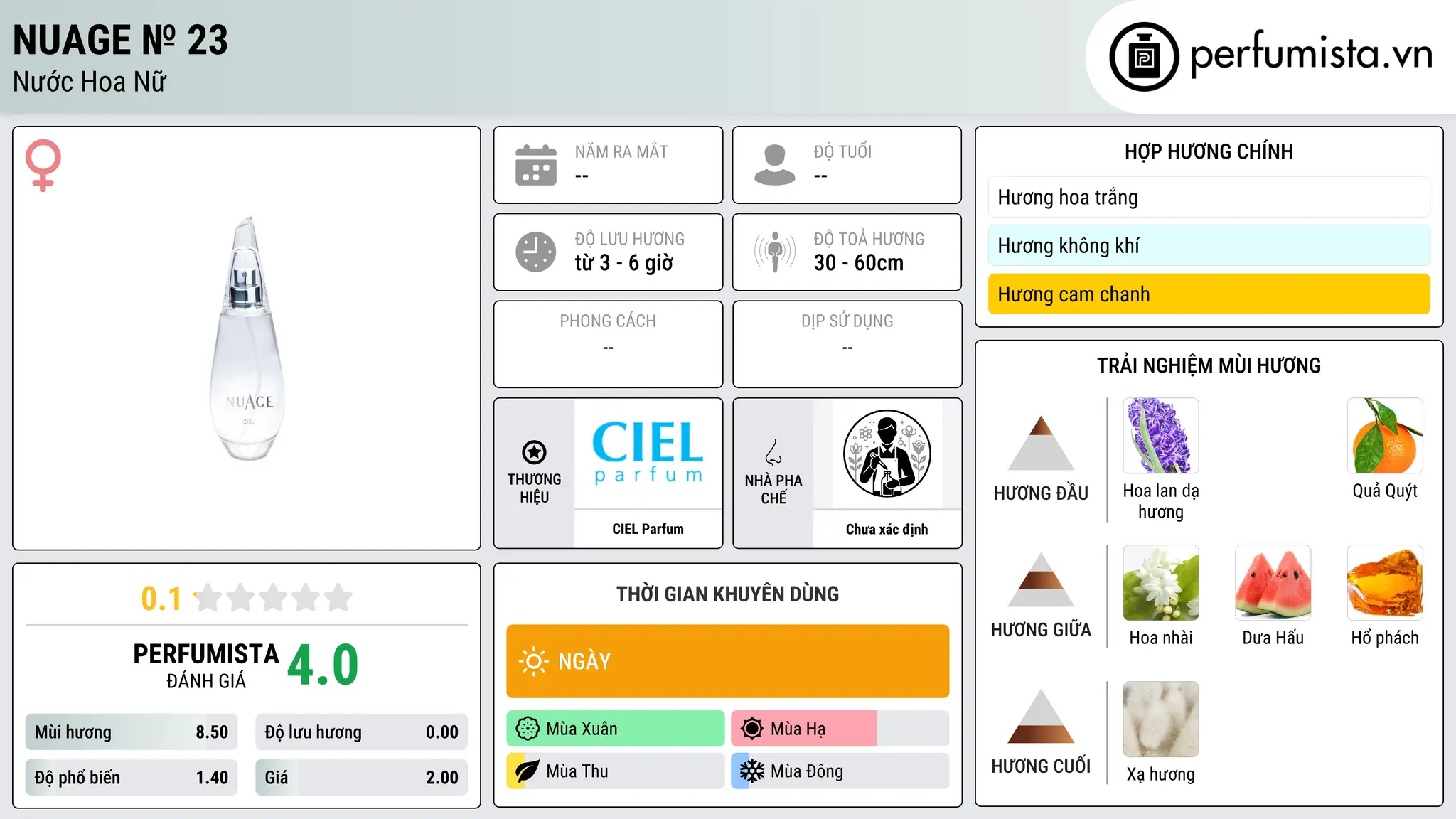This screenshot has height=819, width=1456.
Task: Click the perfumer illustration avatar
Action: (887, 454)
